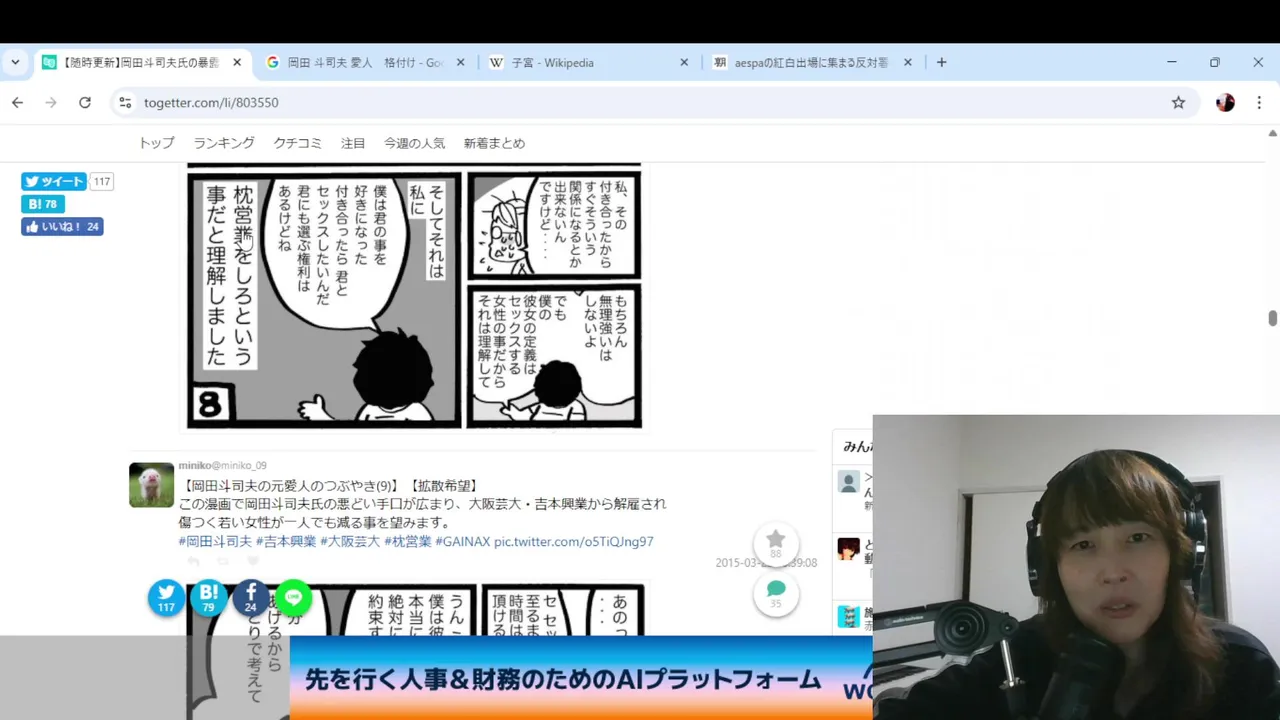Open the 今週の人気 navigation item
The height and width of the screenshot is (720, 1280).
[414, 143]
